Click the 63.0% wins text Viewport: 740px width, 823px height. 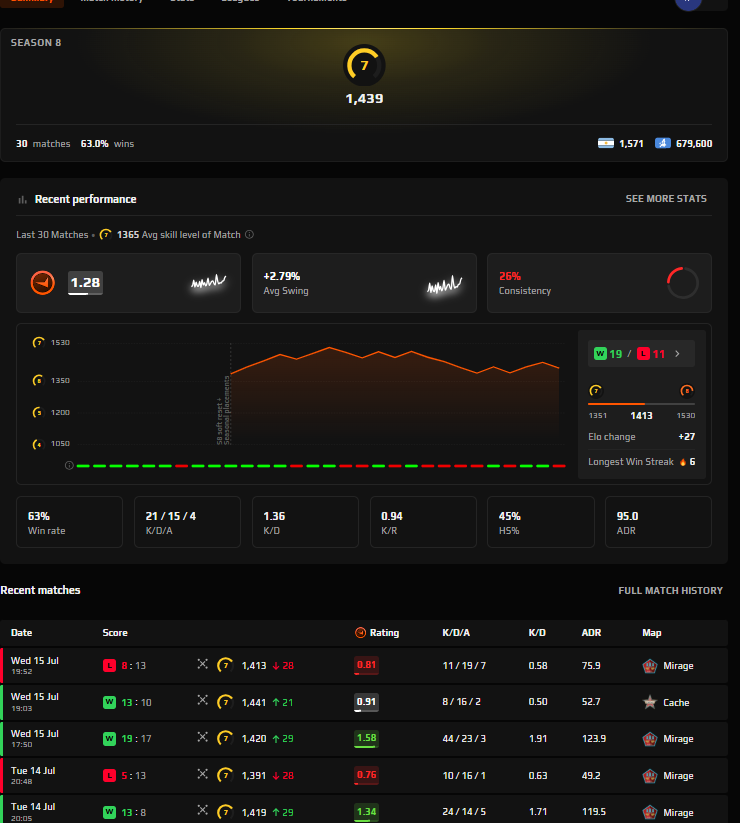[x=107, y=144]
